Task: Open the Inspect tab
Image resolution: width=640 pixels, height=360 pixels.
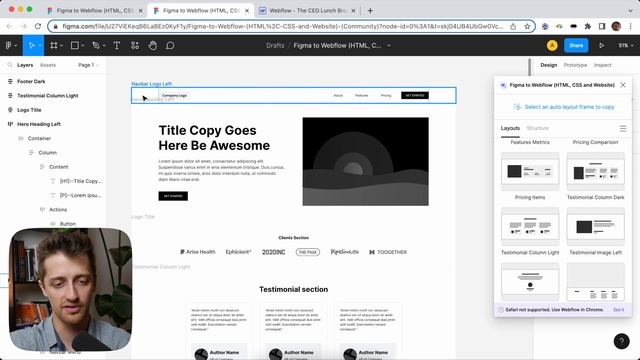Action: [602, 65]
